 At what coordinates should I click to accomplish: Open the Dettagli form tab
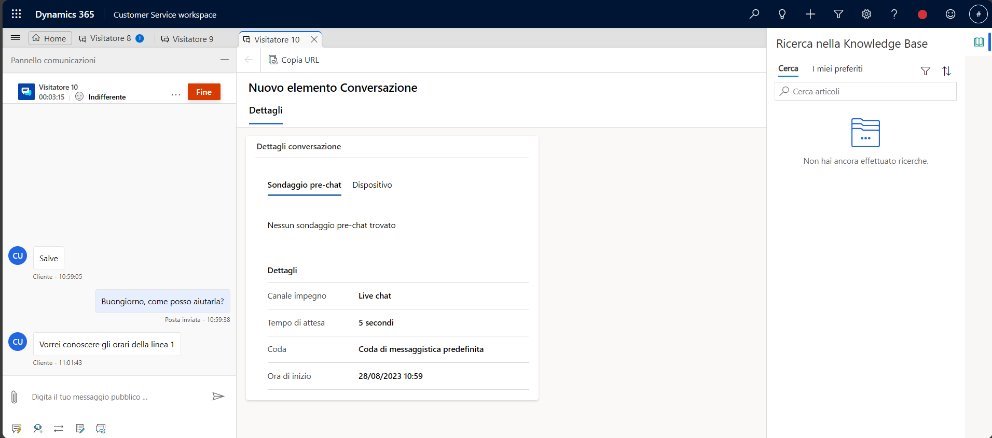[x=266, y=110]
